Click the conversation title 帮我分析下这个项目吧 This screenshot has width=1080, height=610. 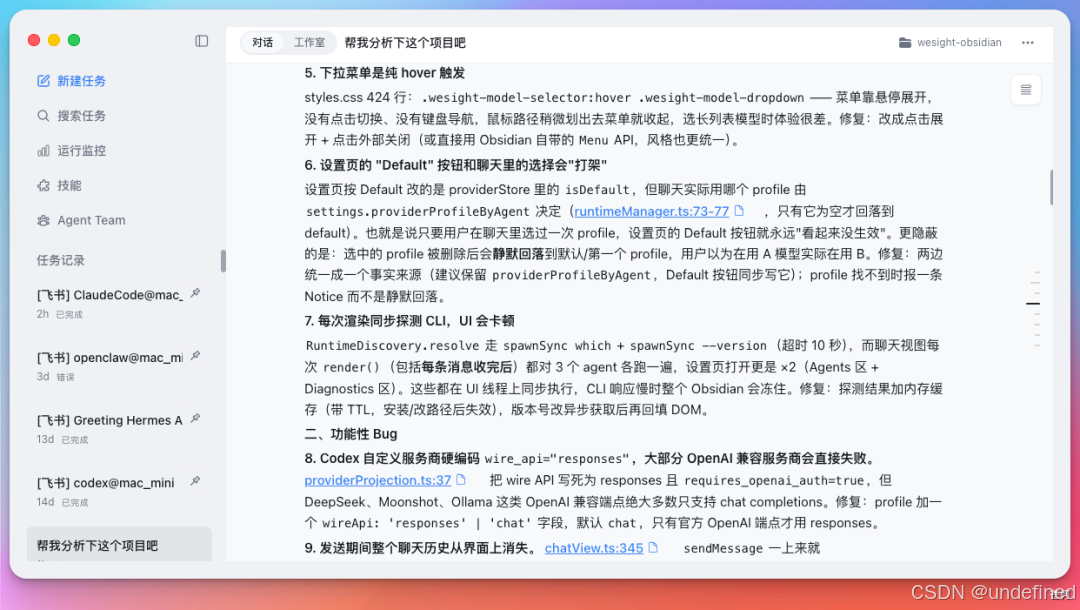(405, 43)
